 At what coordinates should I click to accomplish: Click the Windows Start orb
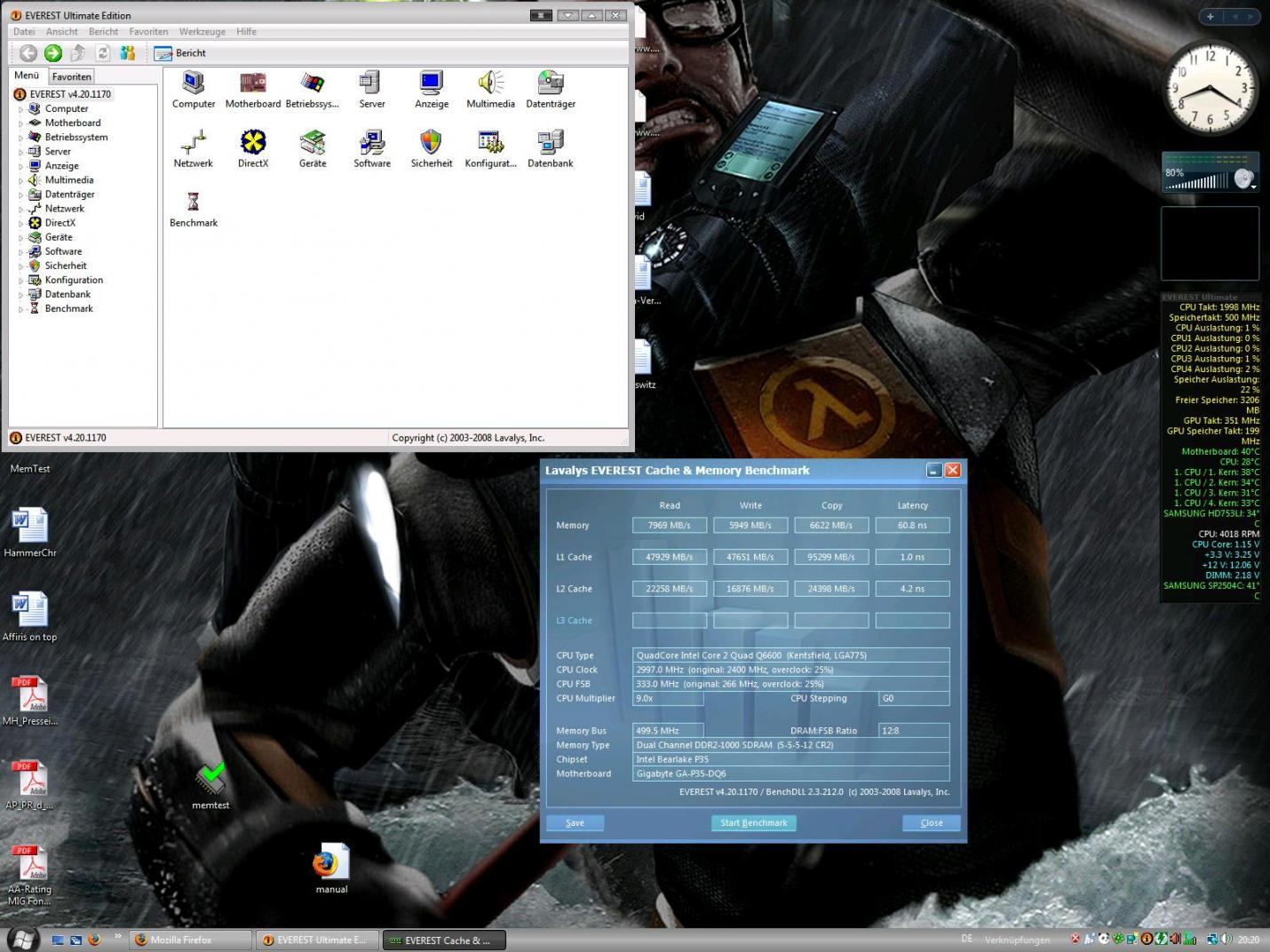coord(22,939)
